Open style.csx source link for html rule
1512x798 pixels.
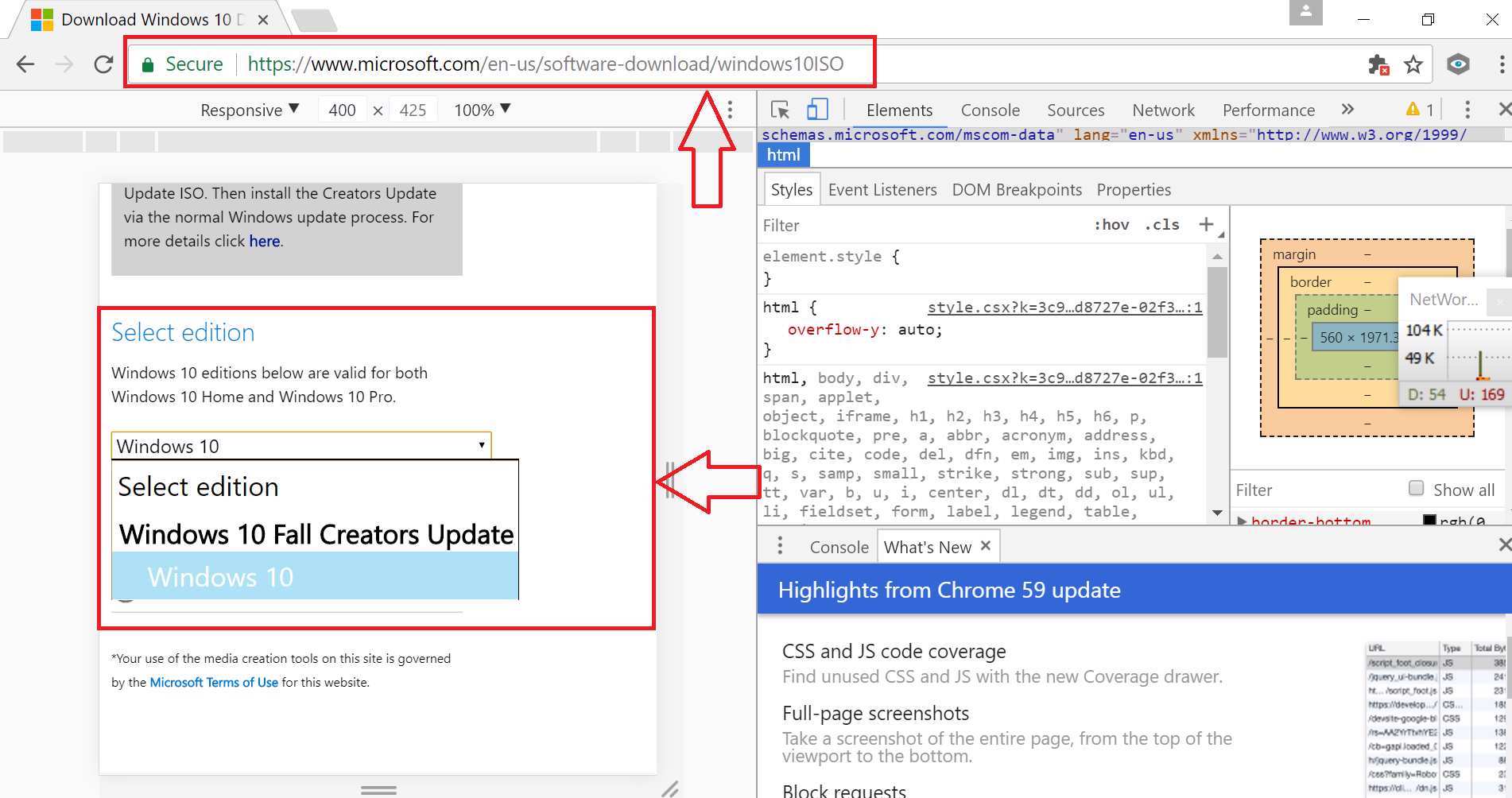point(1064,307)
